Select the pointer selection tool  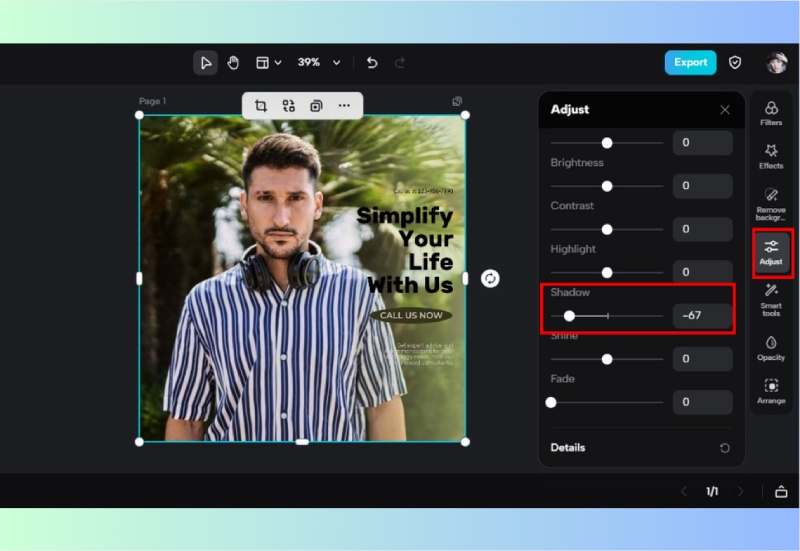pos(205,62)
